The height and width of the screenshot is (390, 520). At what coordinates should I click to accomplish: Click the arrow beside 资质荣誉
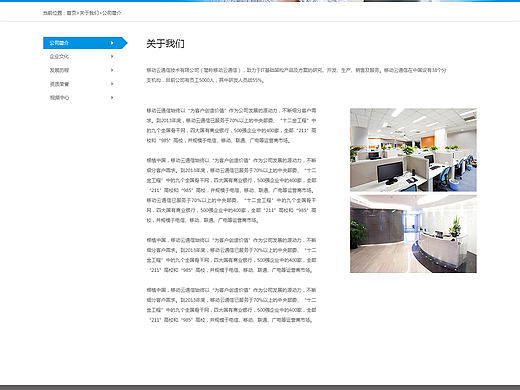coord(112,84)
